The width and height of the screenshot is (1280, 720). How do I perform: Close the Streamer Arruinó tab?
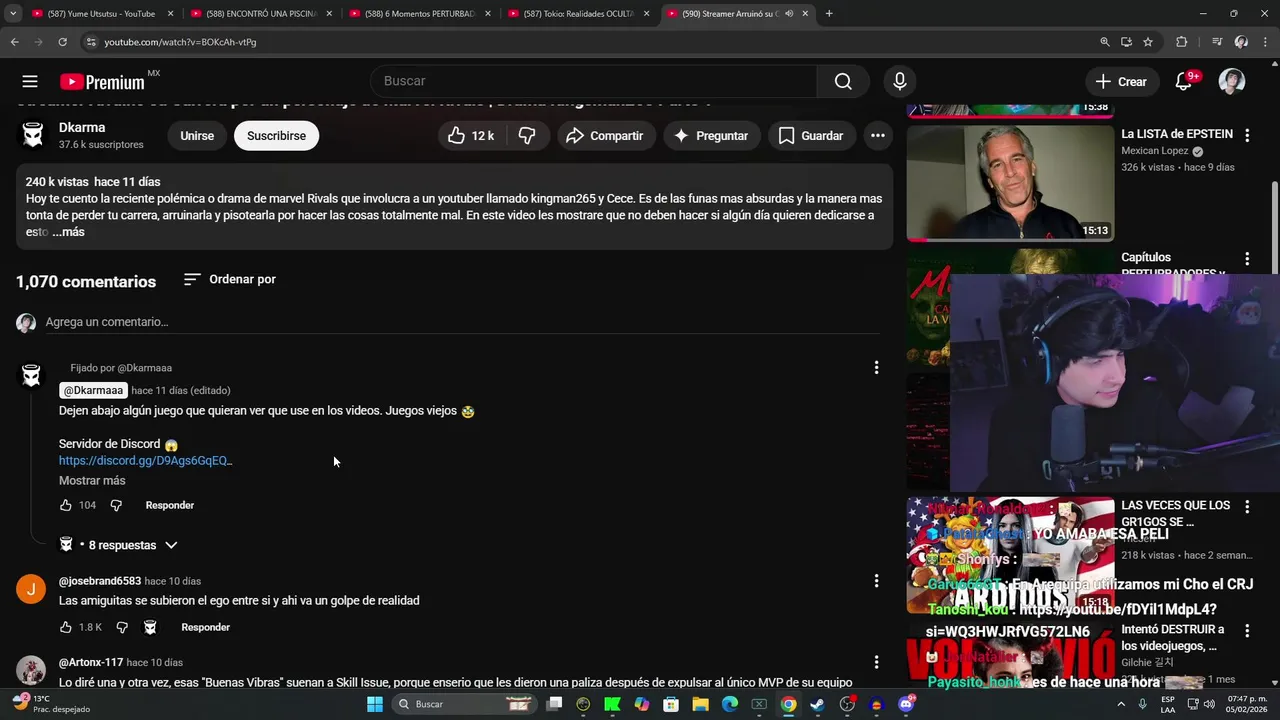coord(805,14)
